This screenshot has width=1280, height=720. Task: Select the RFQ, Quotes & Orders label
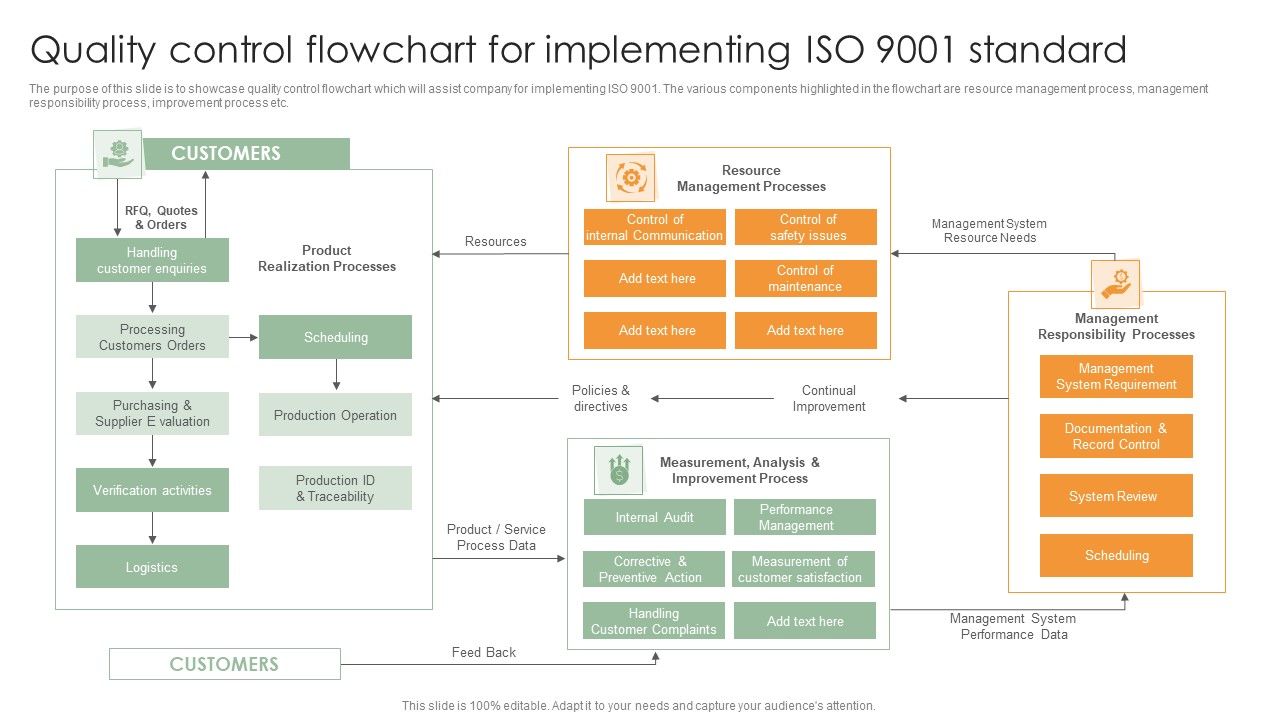[x=161, y=218]
